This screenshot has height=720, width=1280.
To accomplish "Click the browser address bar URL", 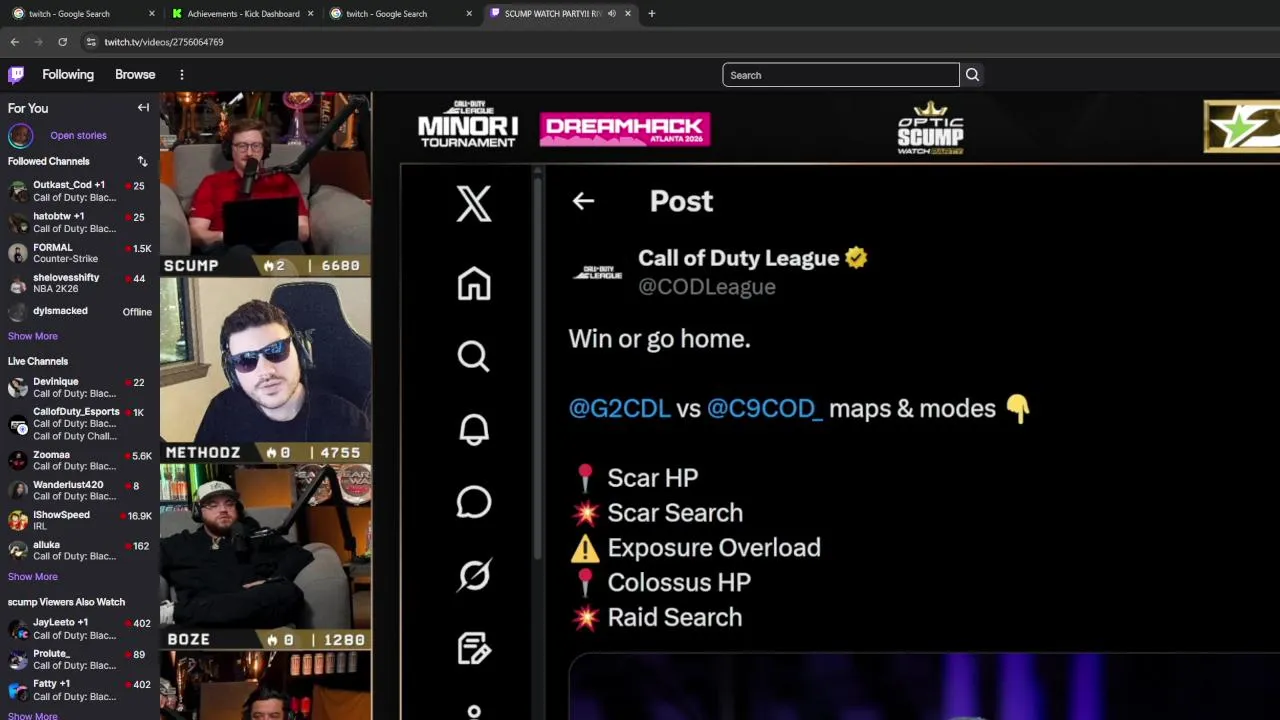I will (164, 42).
